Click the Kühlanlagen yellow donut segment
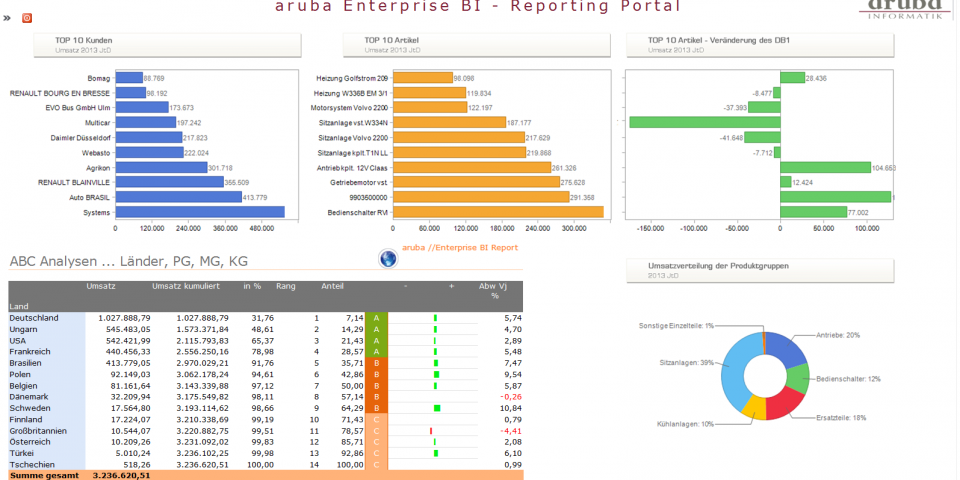Viewport: 960px width, 480px height. click(x=753, y=407)
